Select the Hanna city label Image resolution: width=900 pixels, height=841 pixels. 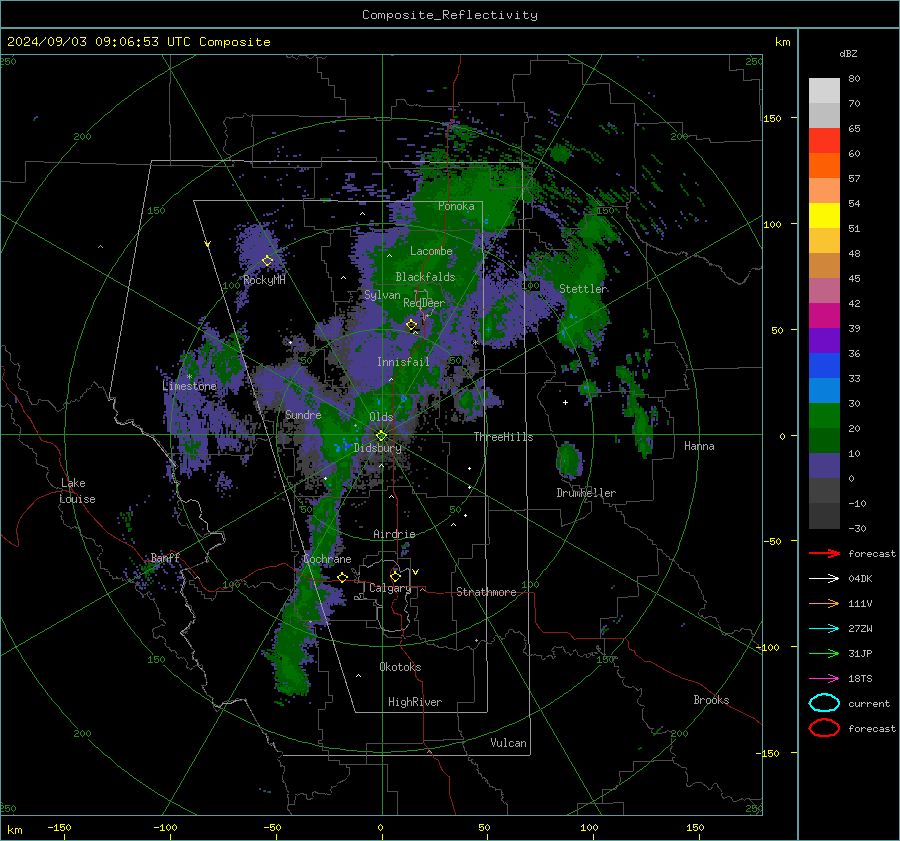pyautogui.click(x=699, y=446)
